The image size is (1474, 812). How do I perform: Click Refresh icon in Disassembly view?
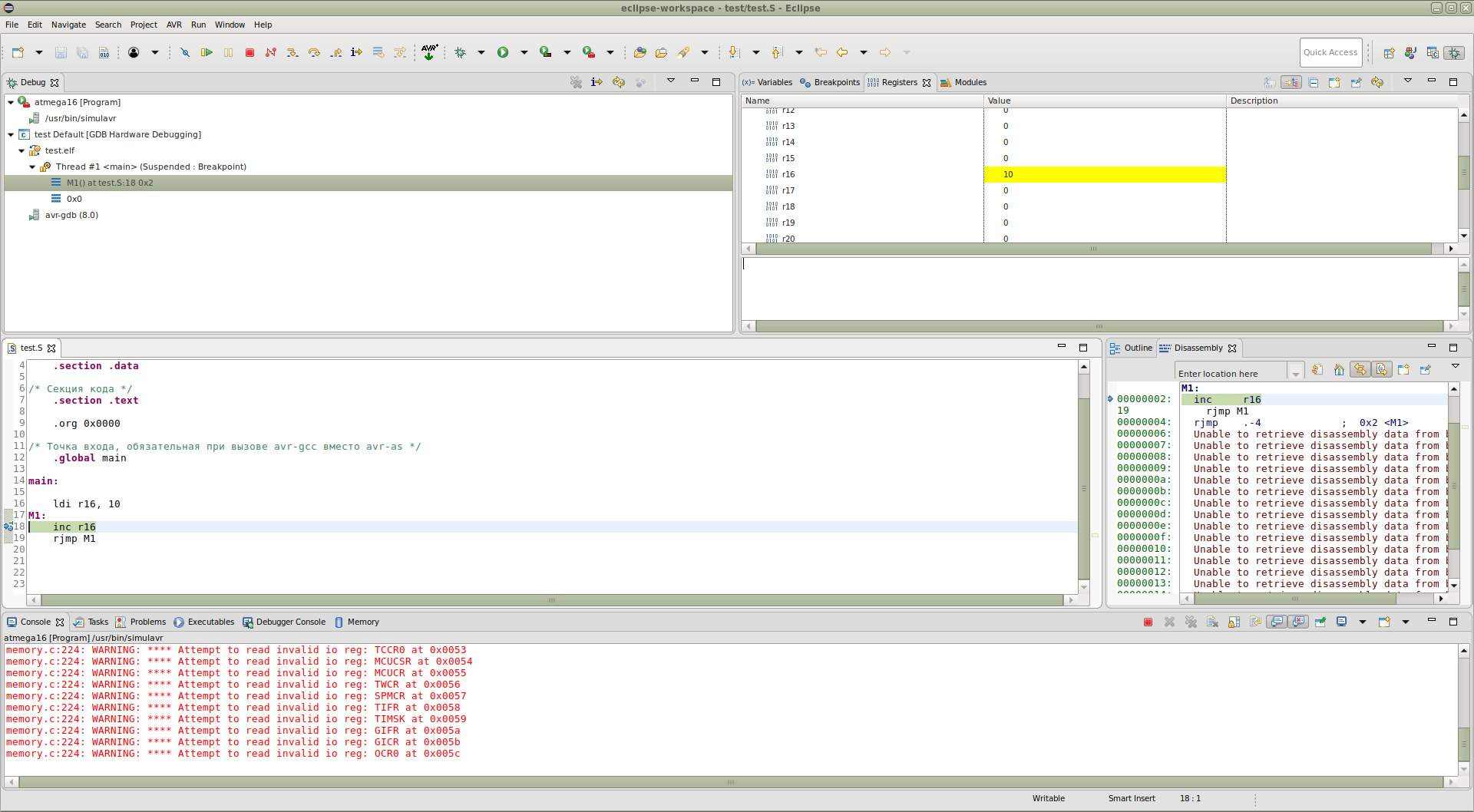[x=1317, y=370]
